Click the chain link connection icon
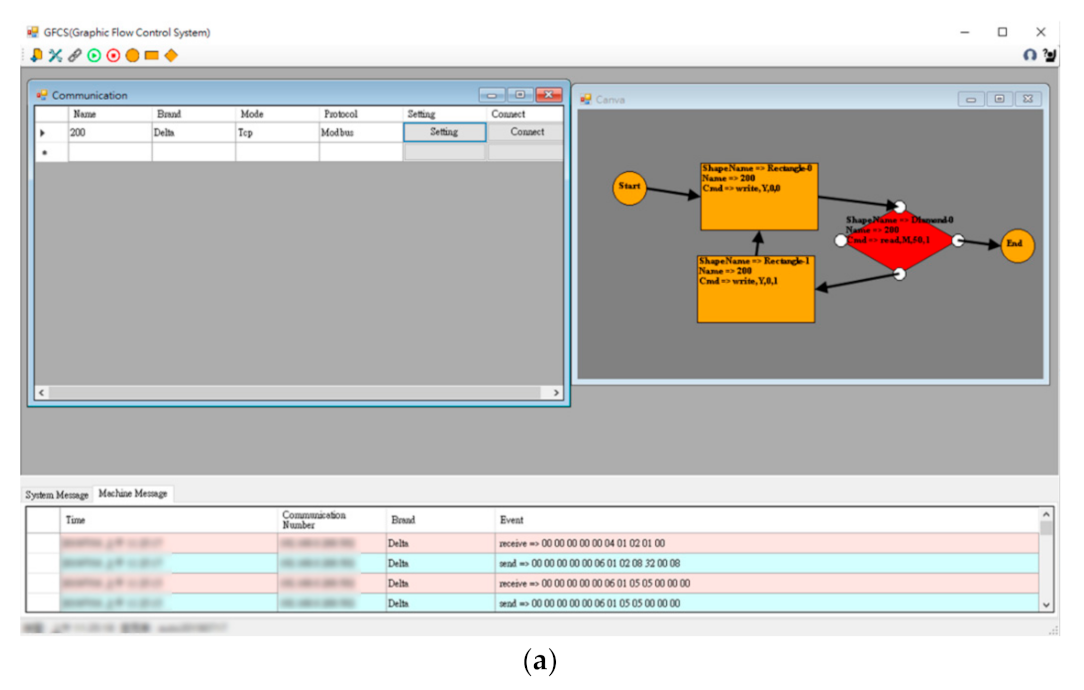The height and width of the screenshot is (690, 1084). (x=74, y=56)
